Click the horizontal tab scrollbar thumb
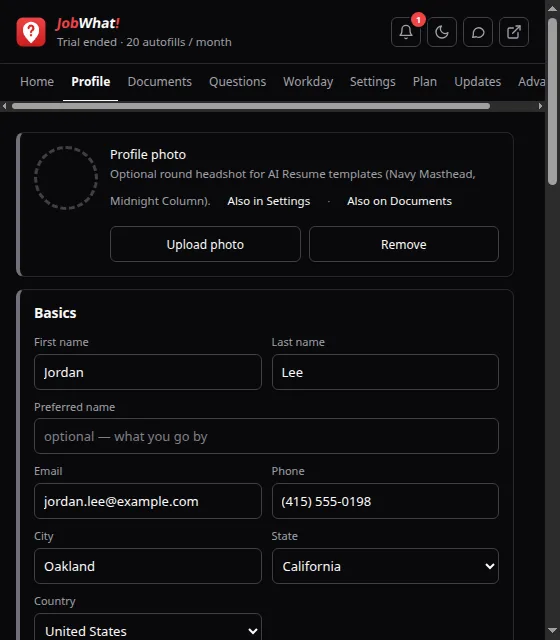 click(x=251, y=106)
